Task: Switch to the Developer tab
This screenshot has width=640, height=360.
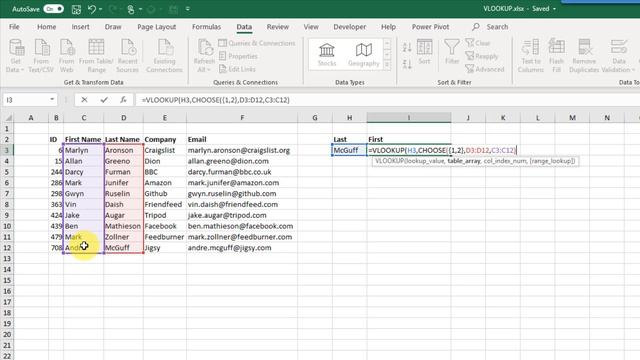Action: tap(350, 27)
